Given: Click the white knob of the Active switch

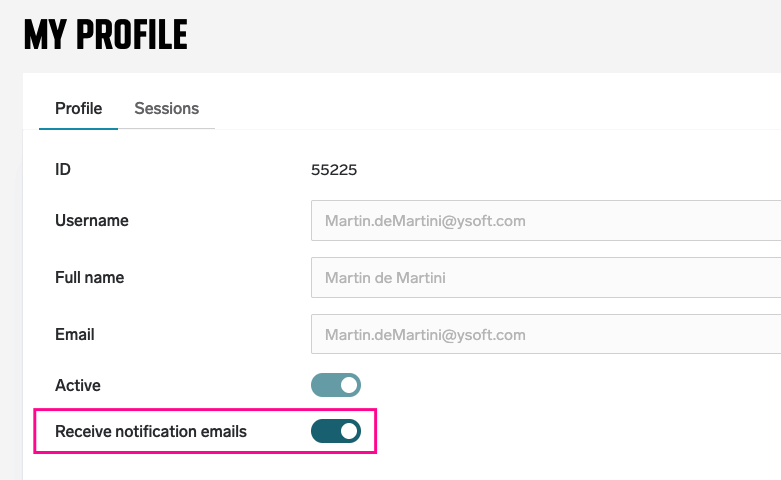Looking at the screenshot, I should tap(348, 385).
